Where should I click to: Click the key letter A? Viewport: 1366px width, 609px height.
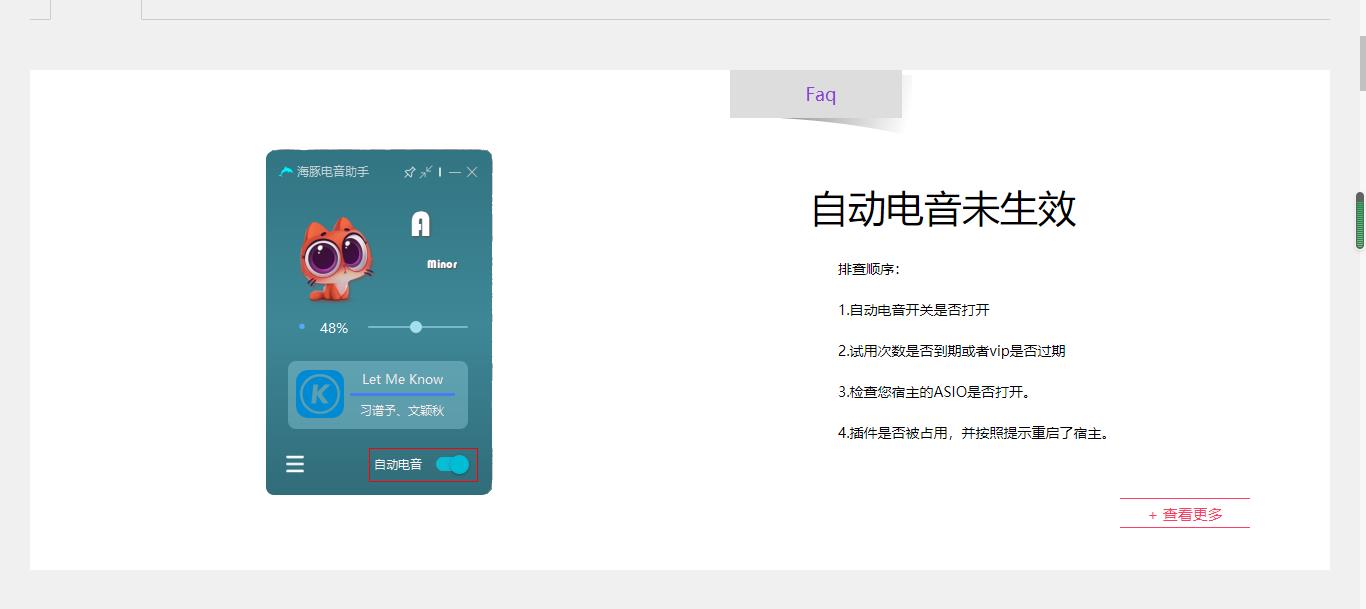pos(420,224)
